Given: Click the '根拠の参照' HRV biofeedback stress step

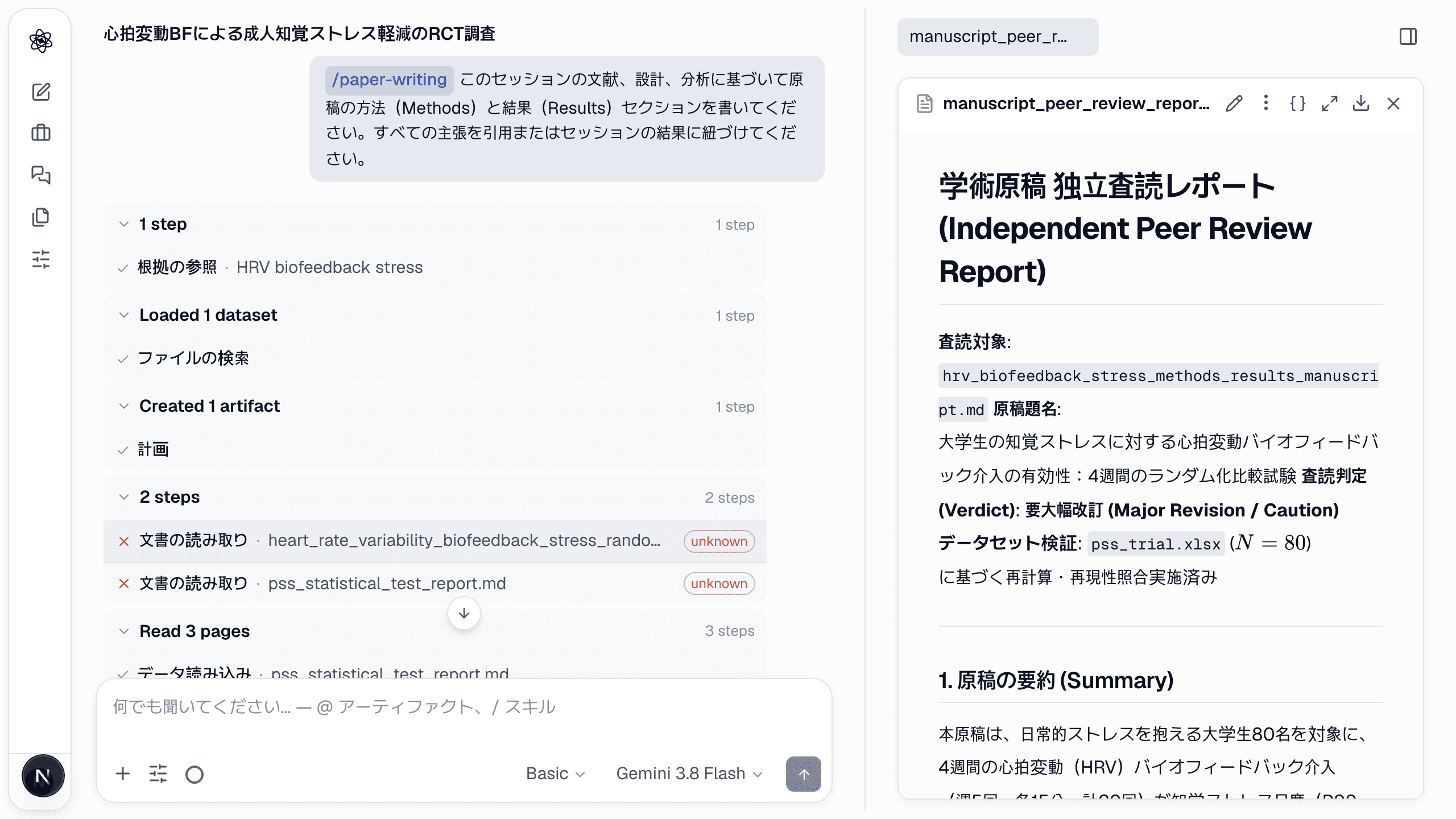Looking at the screenshot, I should pos(435,267).
